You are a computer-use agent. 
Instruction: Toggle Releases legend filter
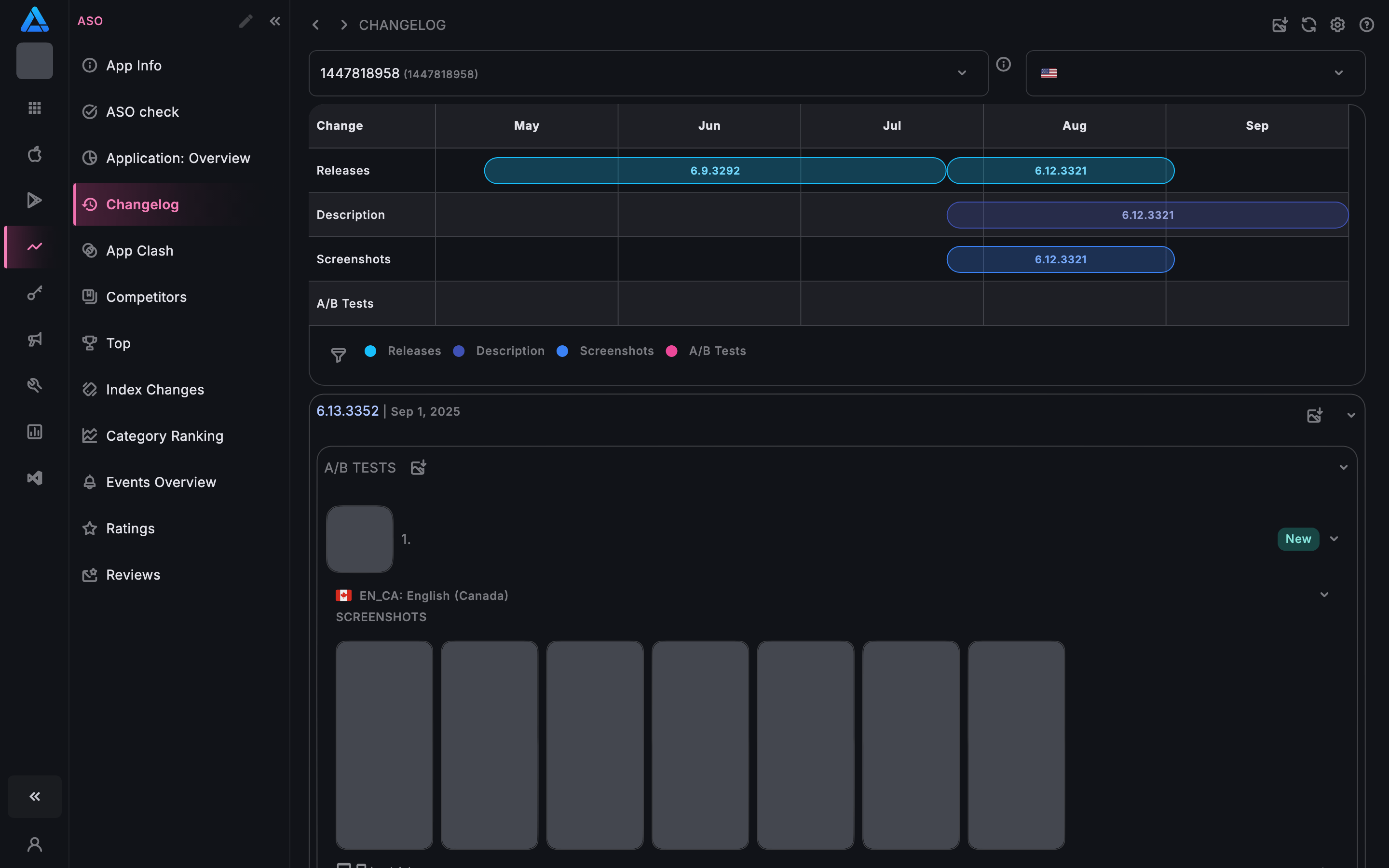(x=403, y=351)
